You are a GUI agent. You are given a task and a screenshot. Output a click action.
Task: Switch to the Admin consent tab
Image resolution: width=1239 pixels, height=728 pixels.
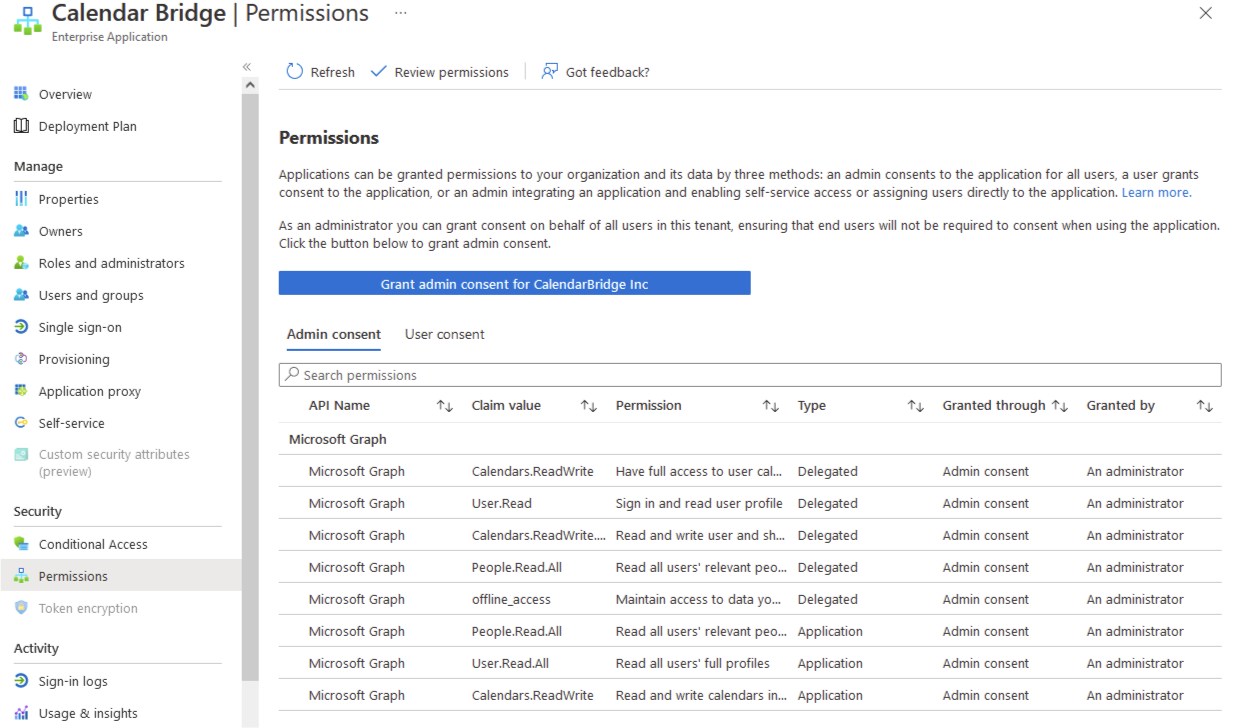tap(334, 334)
